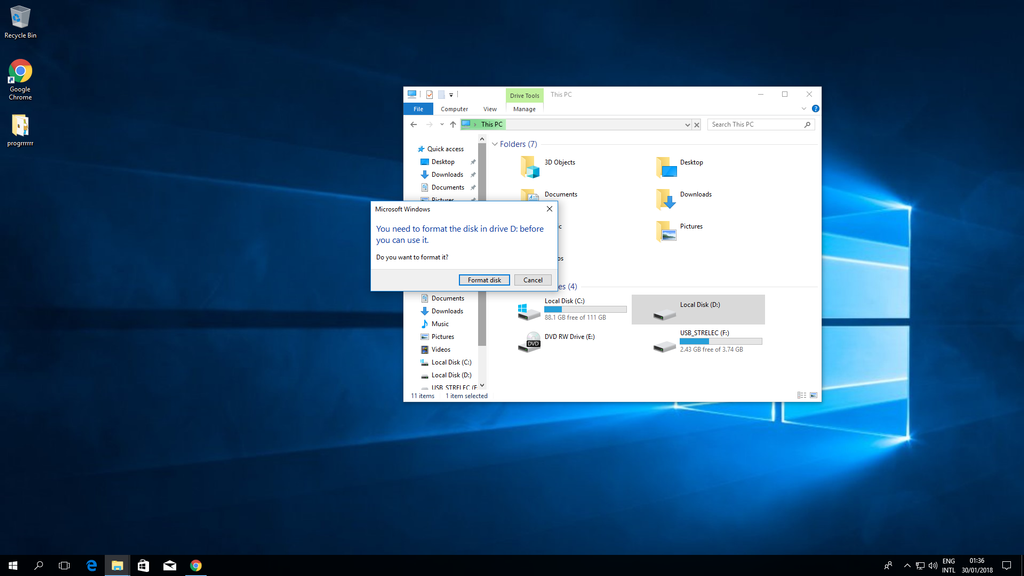Viewport: 1024px width, 576px height.
Task: Go up one level with up arrow
Action: tap(453, 125)
